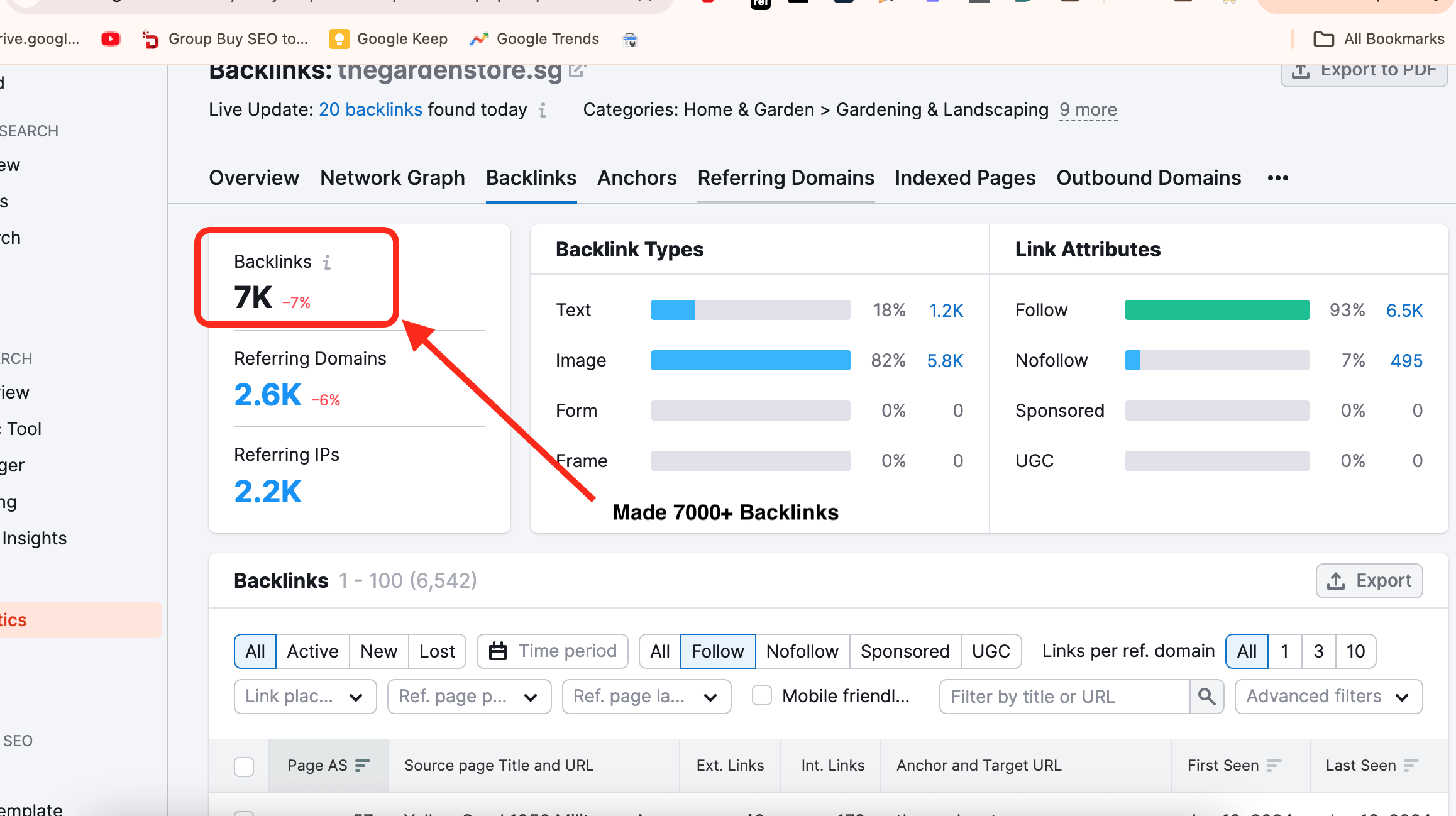The height and width of the screenshot is (816, 1456).
Task: Open the 20 backlinks link
Action: point(370,110)
